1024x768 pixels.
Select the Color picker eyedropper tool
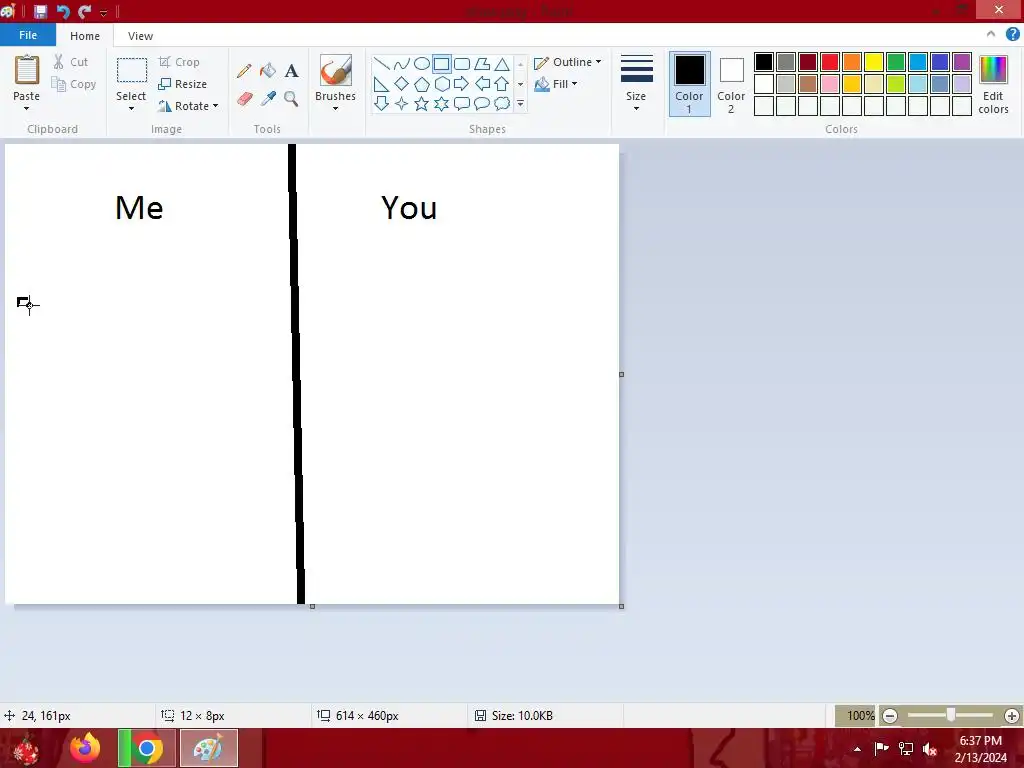pos(268,99)
